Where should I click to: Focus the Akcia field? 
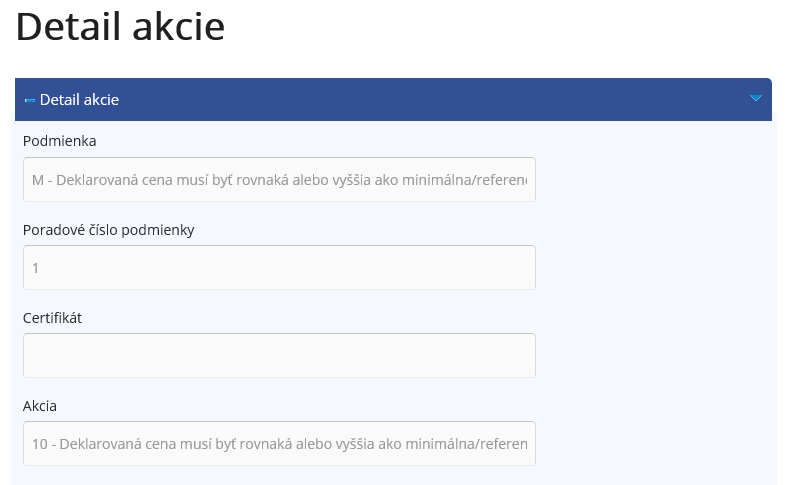point(279,443)
